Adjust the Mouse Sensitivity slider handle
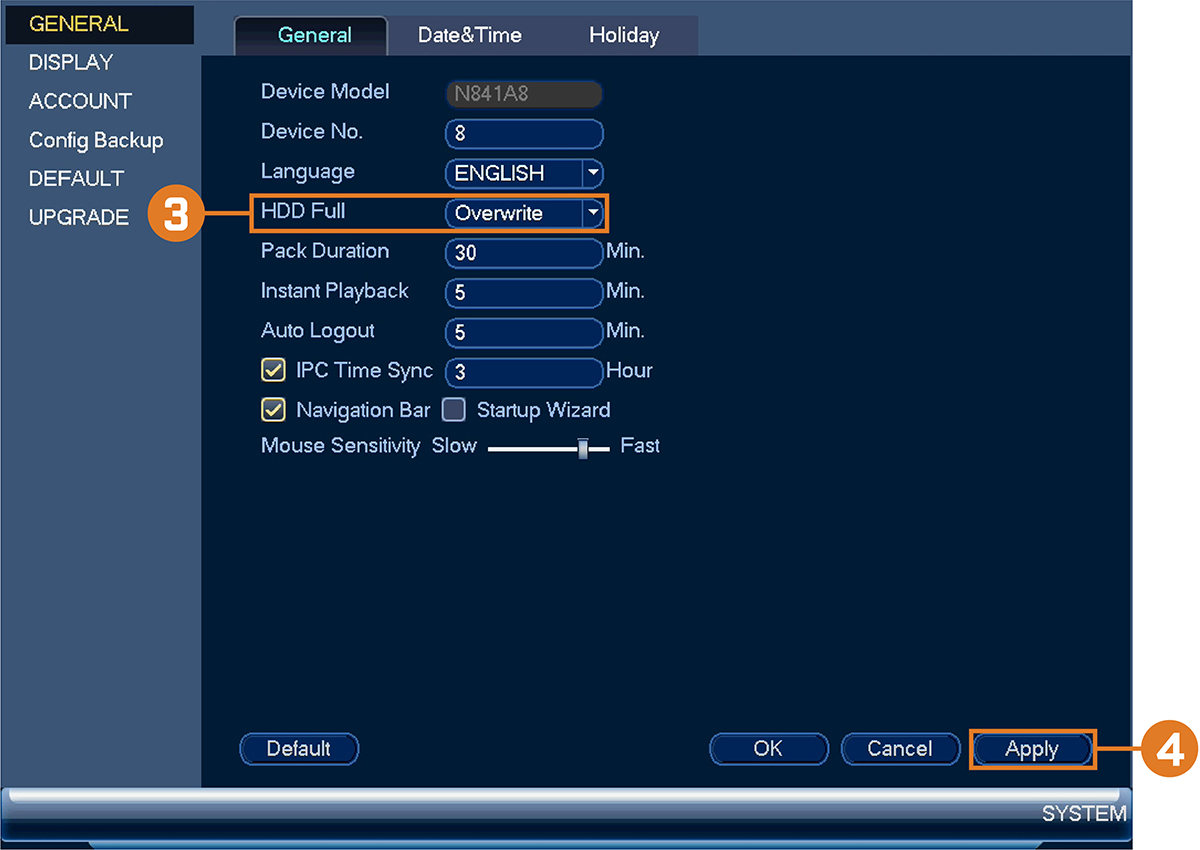Viewport: 1200px width, 850px height. click(583, 449)
